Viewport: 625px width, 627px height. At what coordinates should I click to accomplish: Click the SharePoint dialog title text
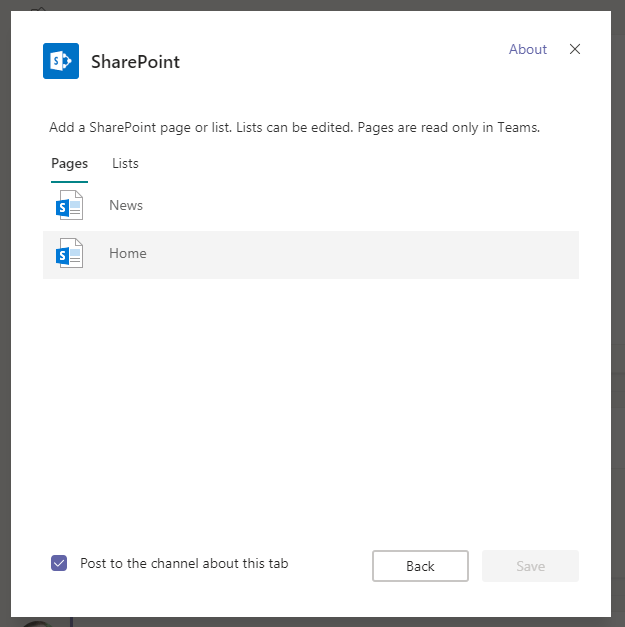136,62
